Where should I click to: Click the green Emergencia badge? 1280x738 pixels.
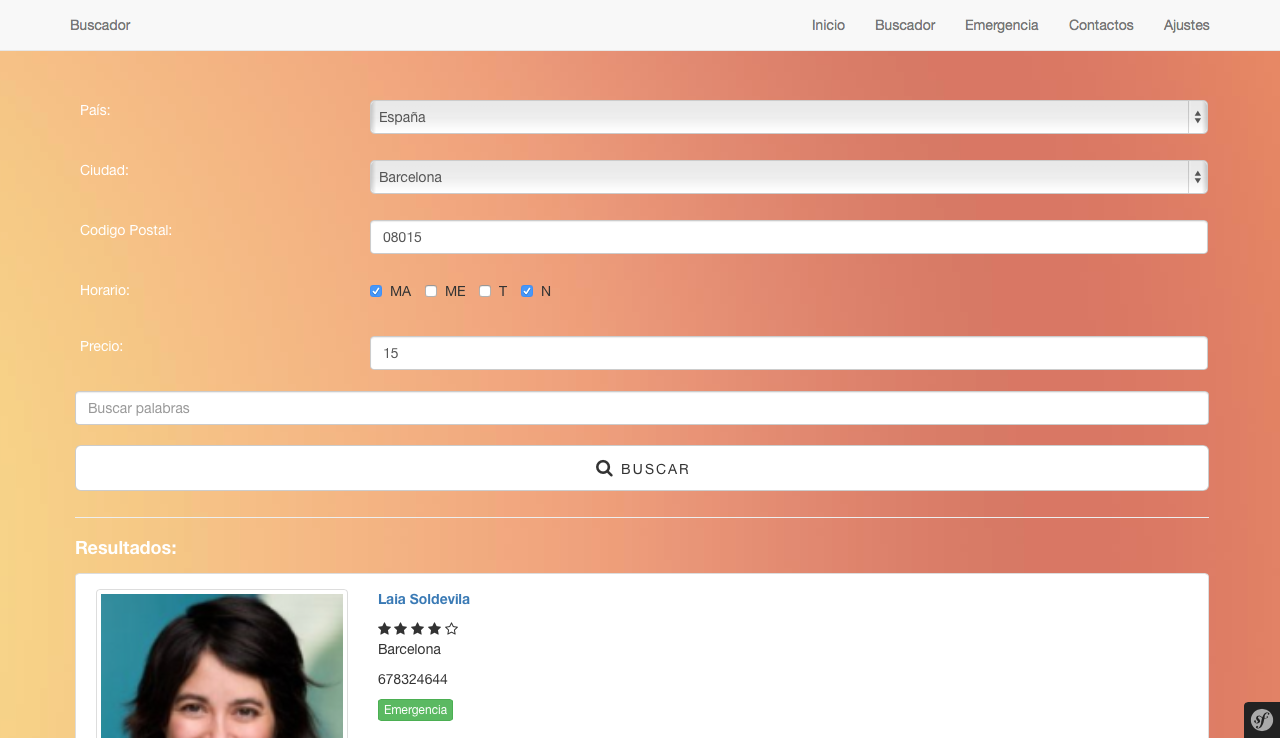click(415, 710)
